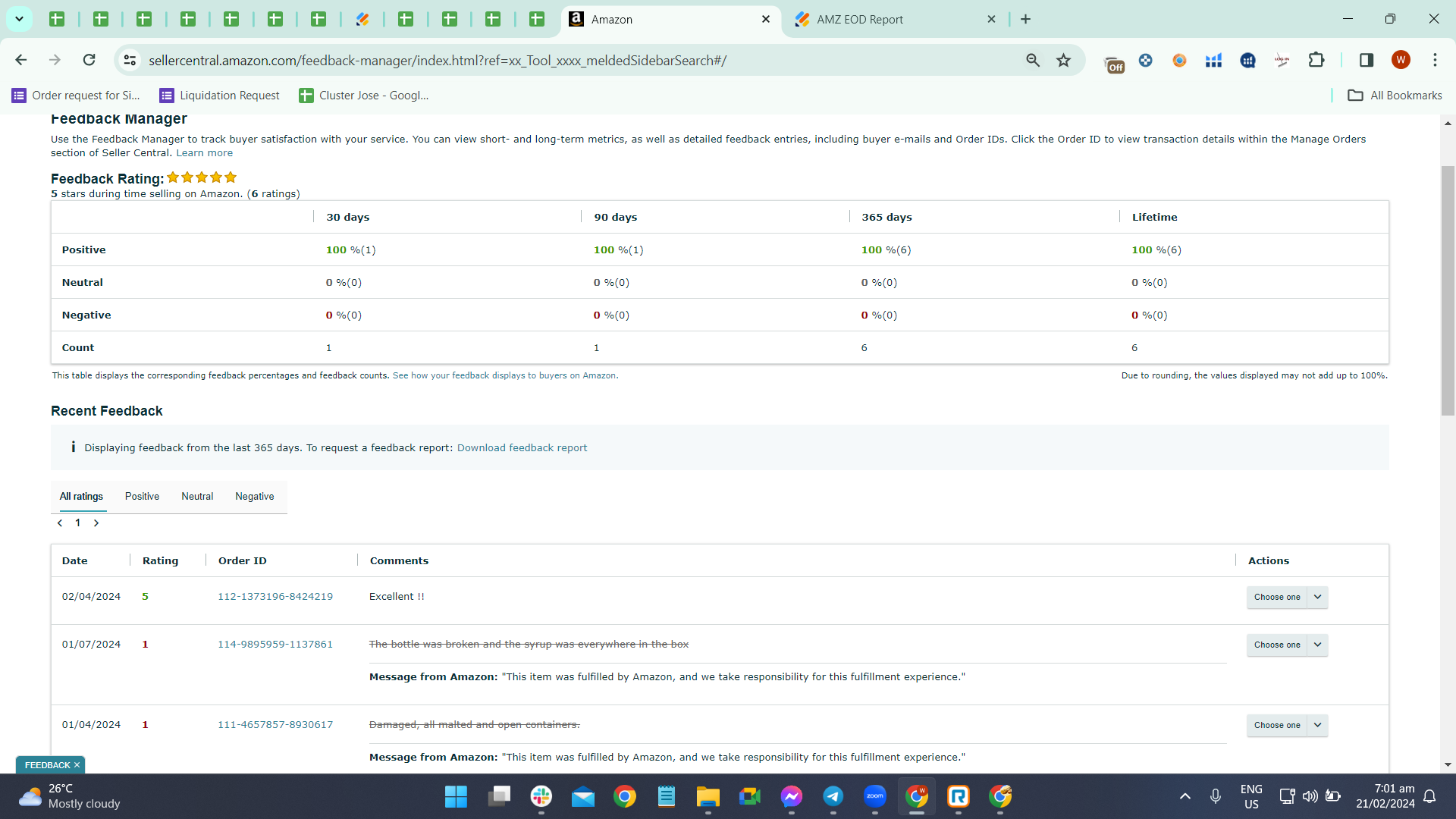Open the Mail app from the taskbar
This screenshot has width=1456, height=819.
pos(583,796)
